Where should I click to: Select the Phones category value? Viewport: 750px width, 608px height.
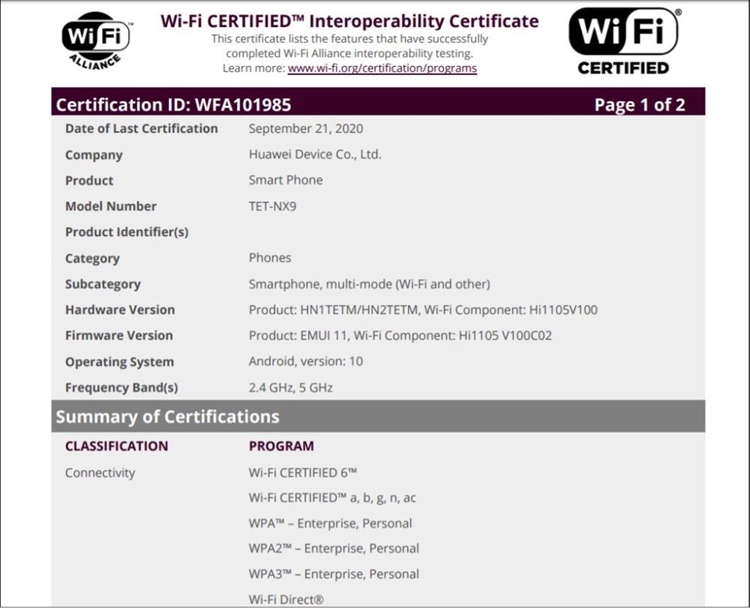270,258
